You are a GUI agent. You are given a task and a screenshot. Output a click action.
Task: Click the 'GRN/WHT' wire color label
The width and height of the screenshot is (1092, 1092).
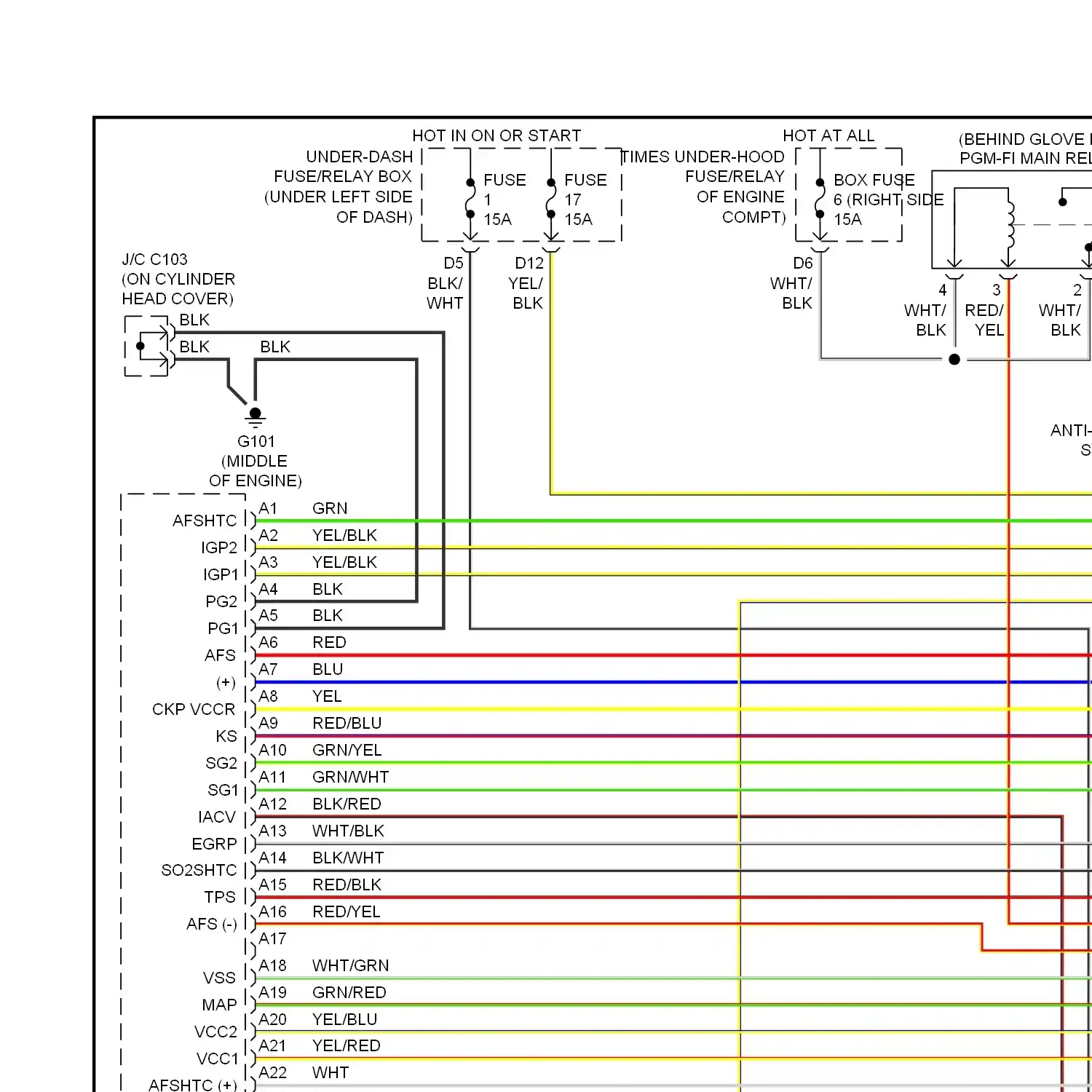(x=350, y=777)
